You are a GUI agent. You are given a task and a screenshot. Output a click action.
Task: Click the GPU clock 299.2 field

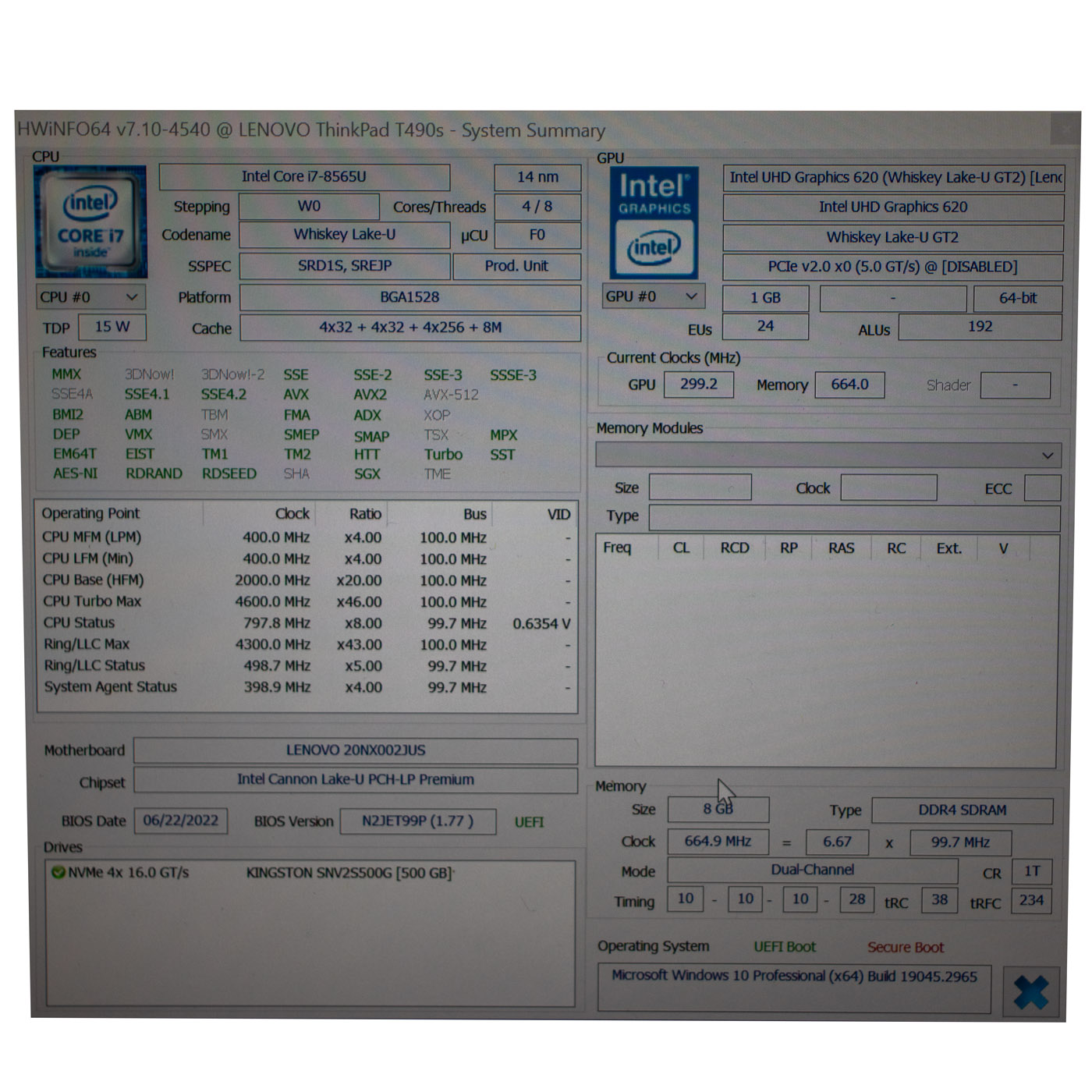coord(699,385)
